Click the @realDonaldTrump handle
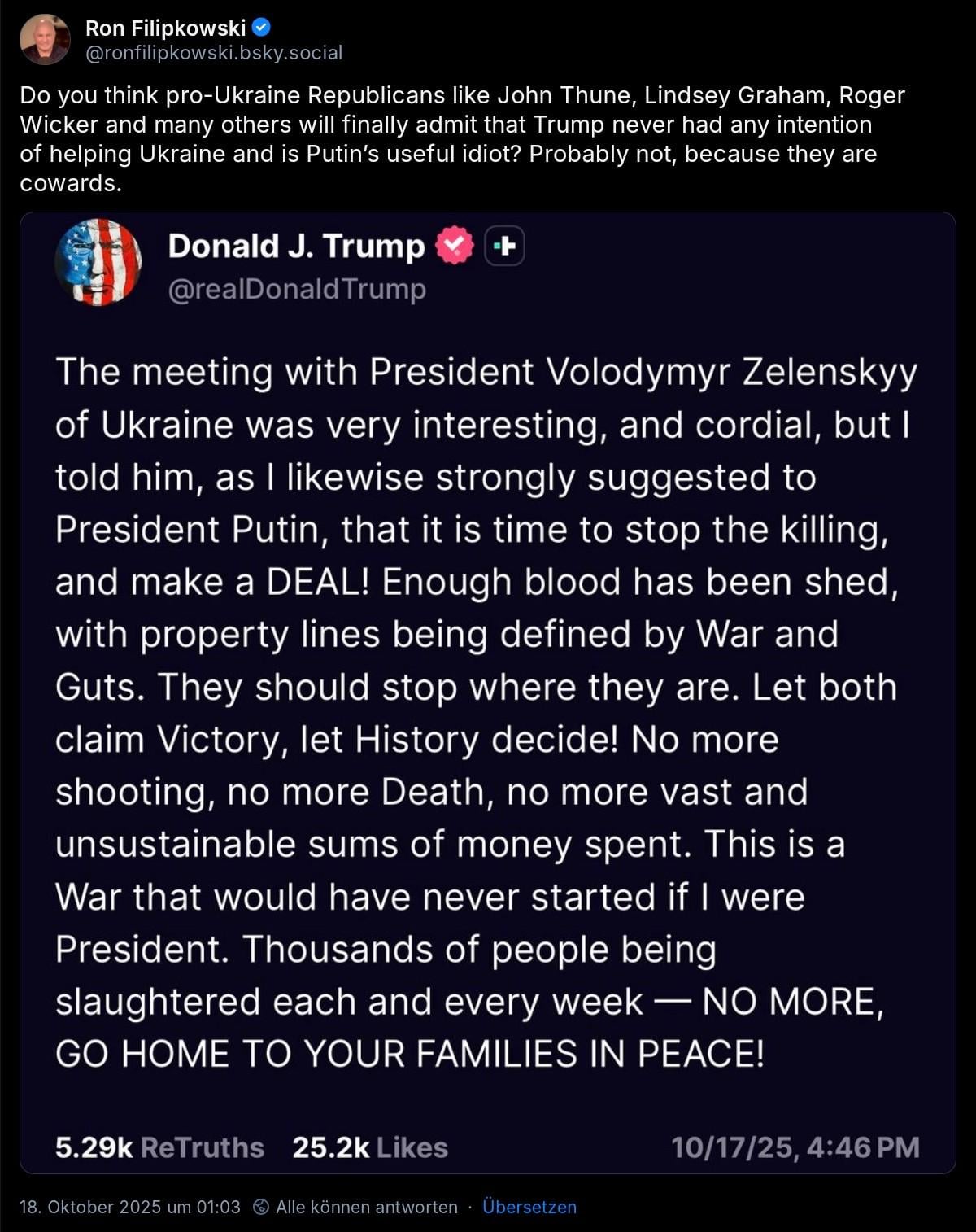Screen dimensions: 976x1232 (297, 289)
